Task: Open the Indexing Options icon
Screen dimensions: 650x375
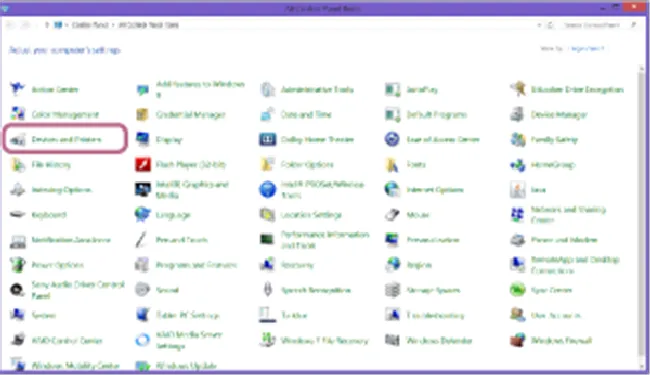Action: point(17,190)
